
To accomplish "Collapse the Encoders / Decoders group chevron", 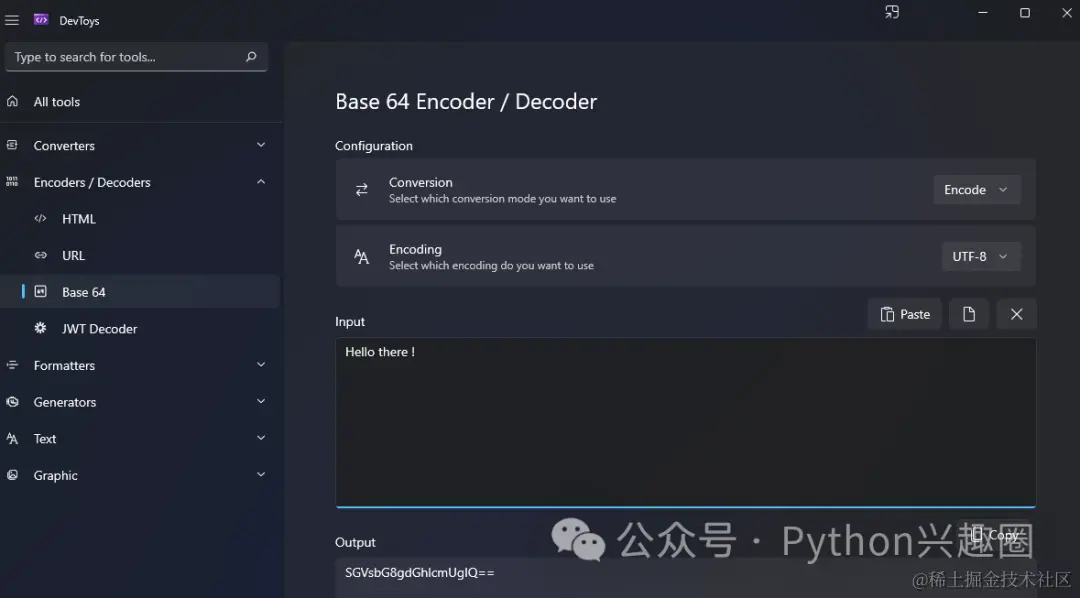I will coord(261,181).
